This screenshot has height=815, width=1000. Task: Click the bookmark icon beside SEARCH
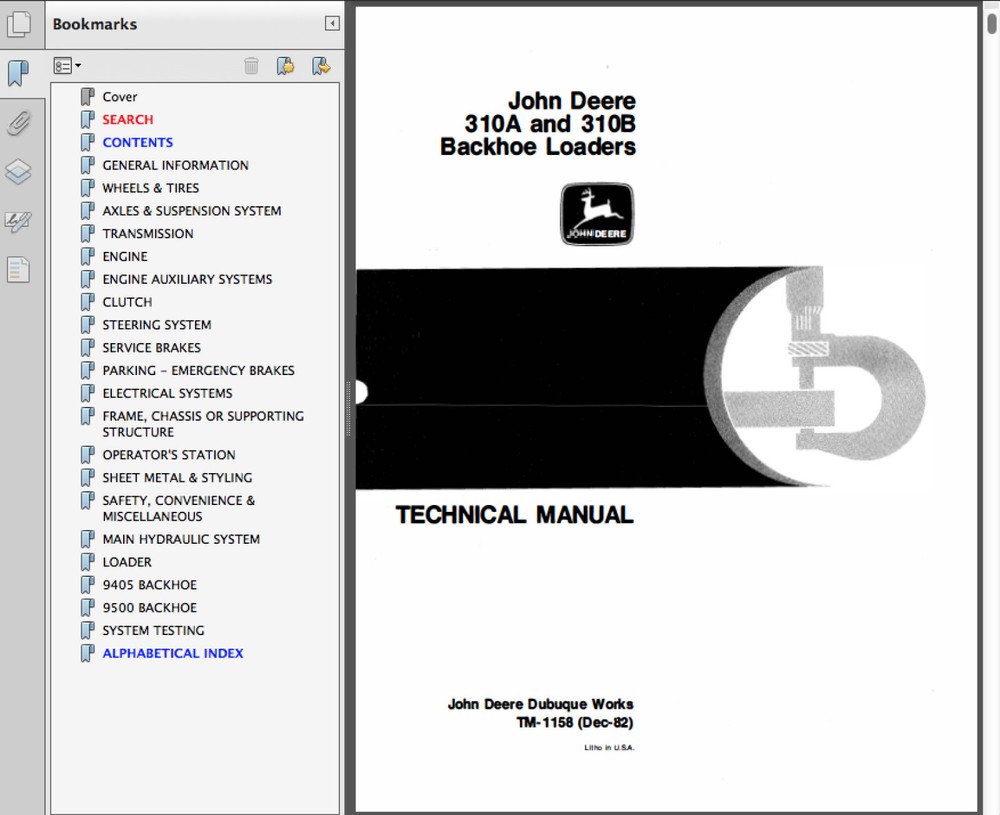click(87, 120)
